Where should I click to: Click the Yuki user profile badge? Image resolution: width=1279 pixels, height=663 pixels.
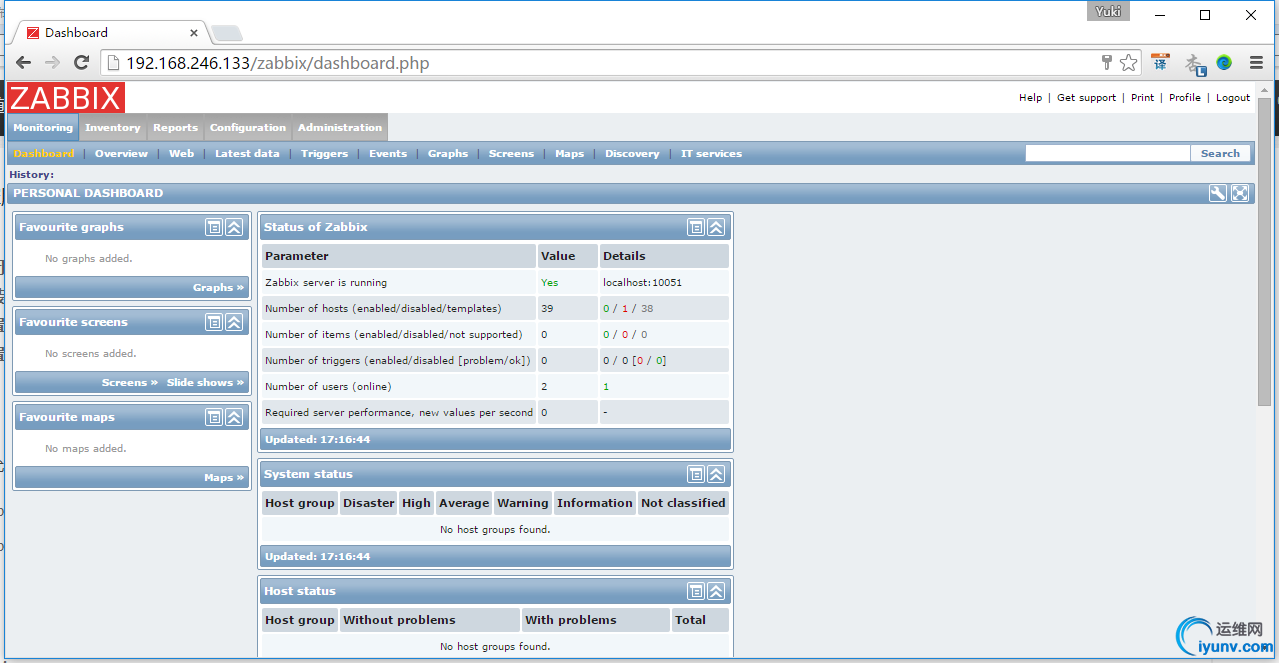coord(1108,11)
